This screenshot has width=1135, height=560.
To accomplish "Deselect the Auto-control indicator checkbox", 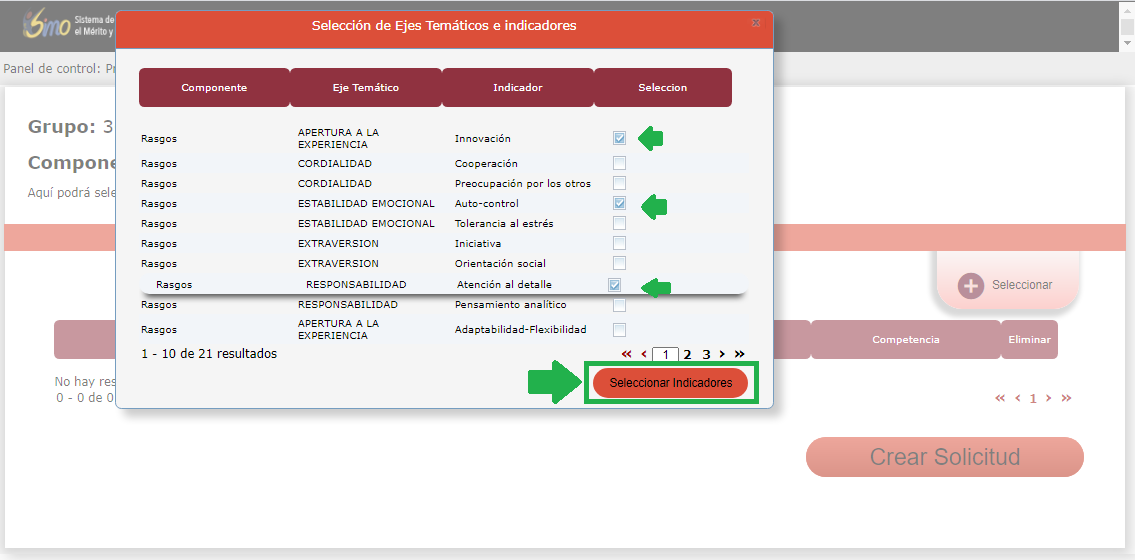I will (x=620, y=203).
